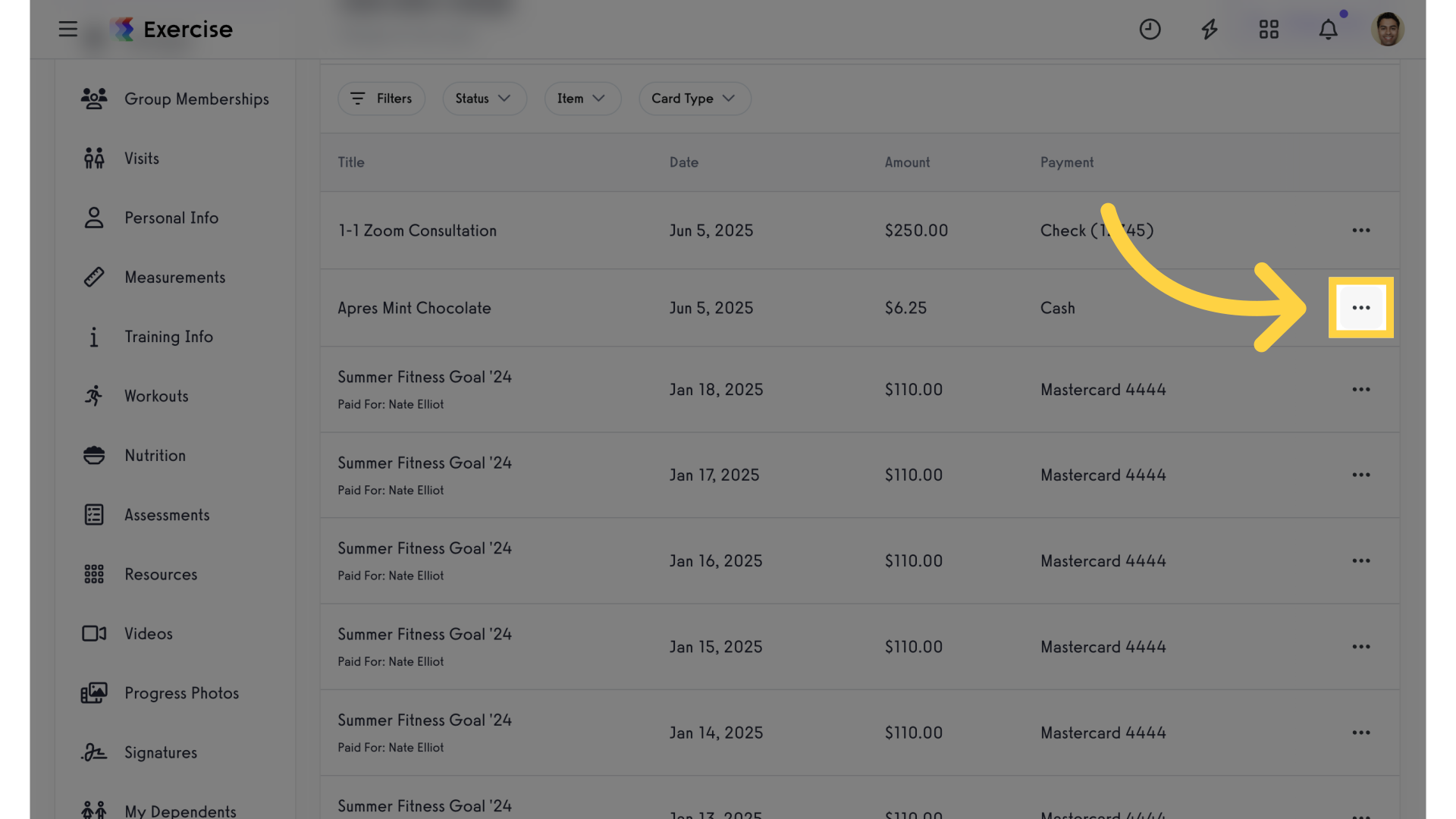This screenshot has height=819, width=1456.
Task: Open options for Jan 18, 2025 payment
Action: tap(1361, 390)
